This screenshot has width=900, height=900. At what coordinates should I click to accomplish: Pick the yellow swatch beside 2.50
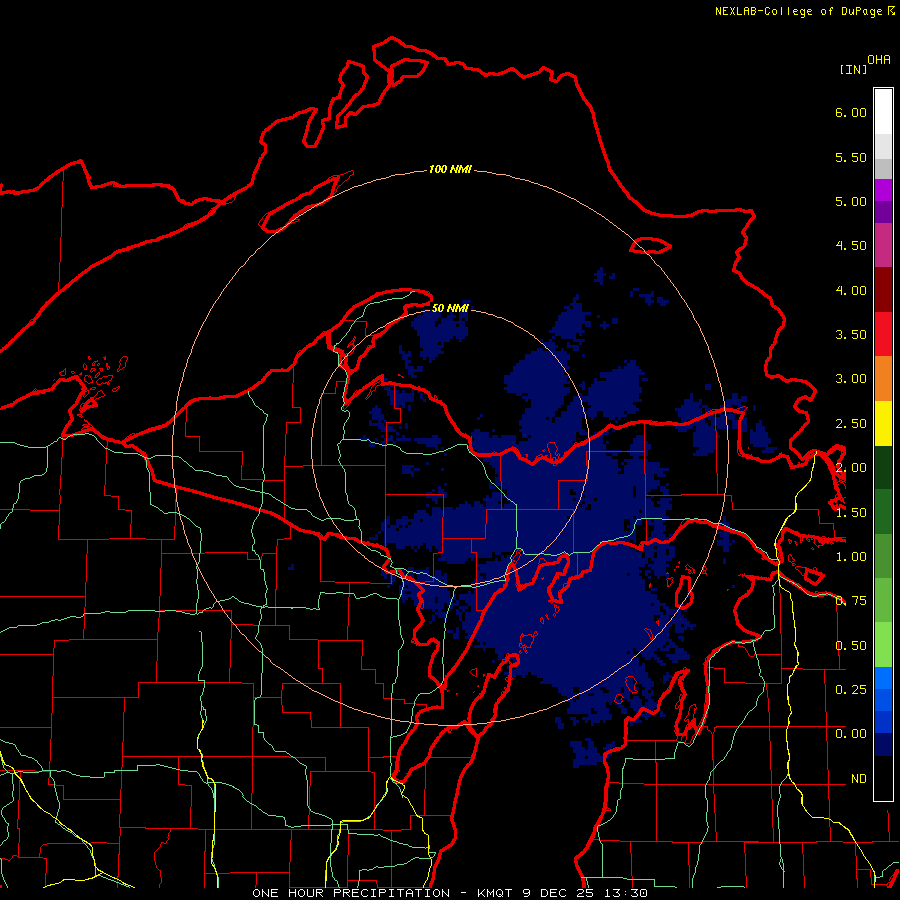click(883, 424)
